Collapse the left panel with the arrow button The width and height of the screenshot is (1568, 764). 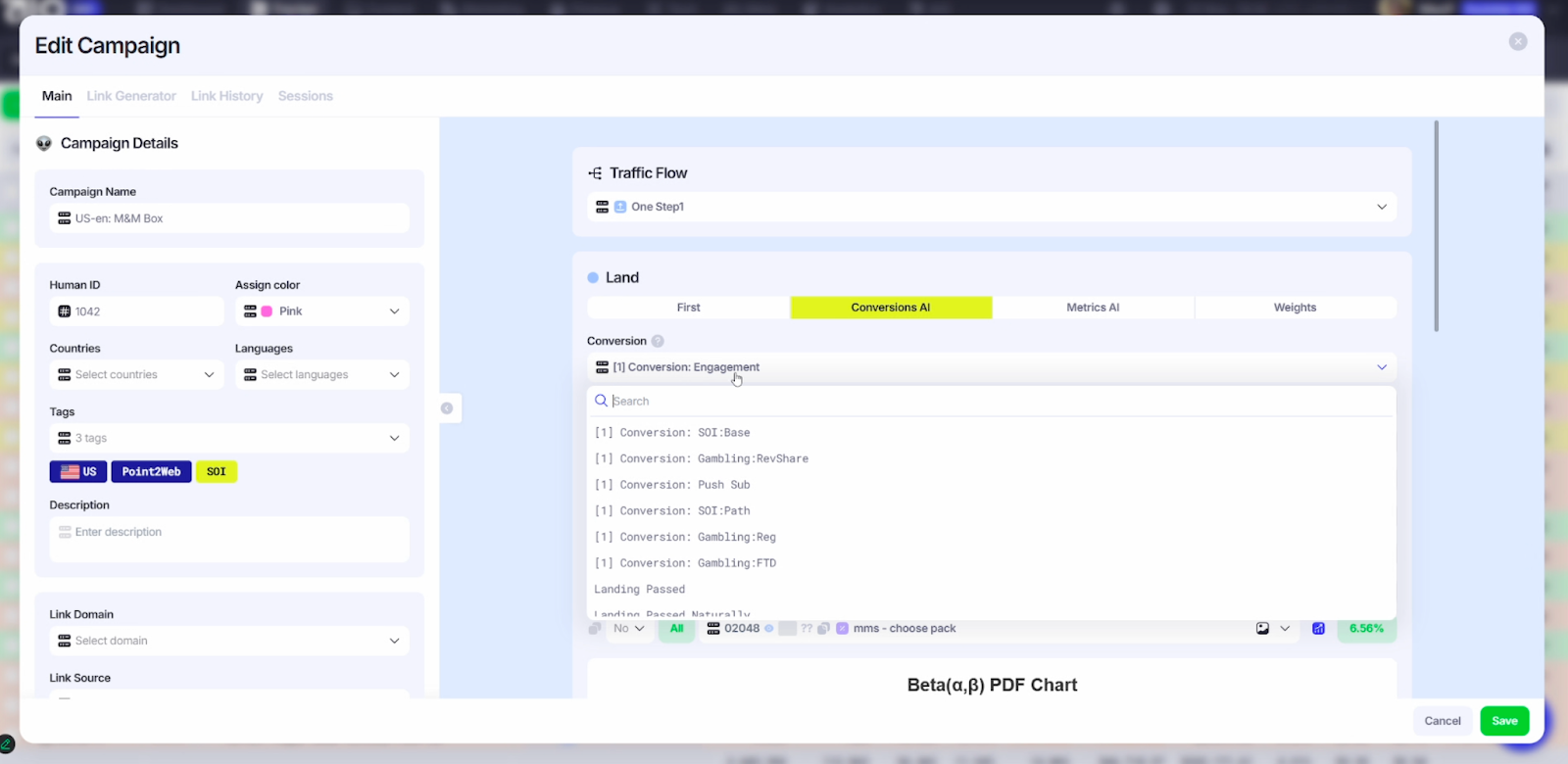pyautogui.click(x=447, y=408)
